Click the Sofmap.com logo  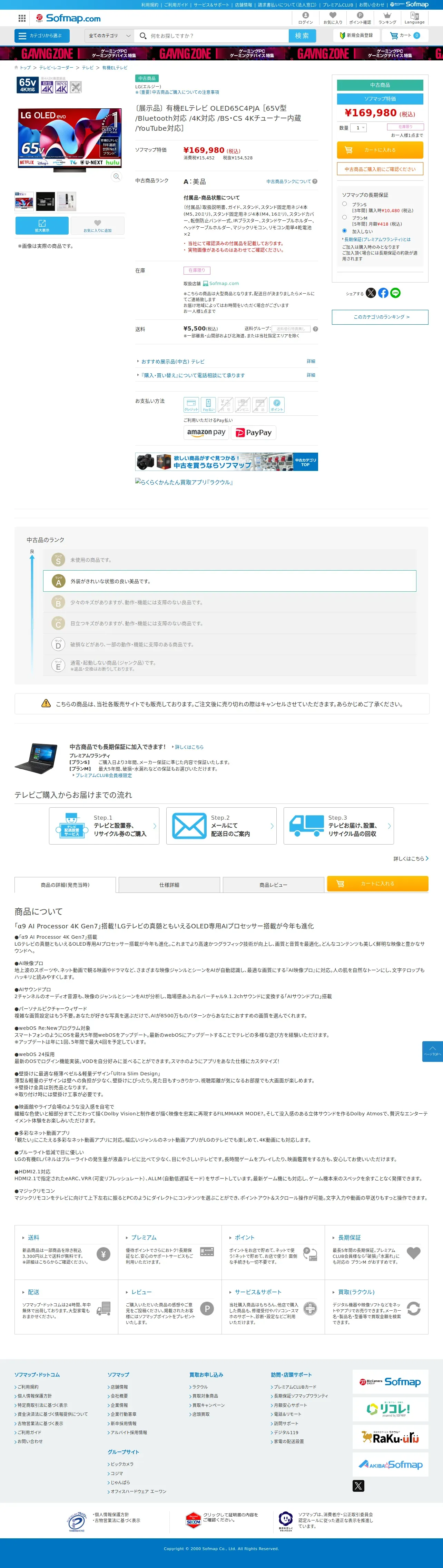coord(68,18)
